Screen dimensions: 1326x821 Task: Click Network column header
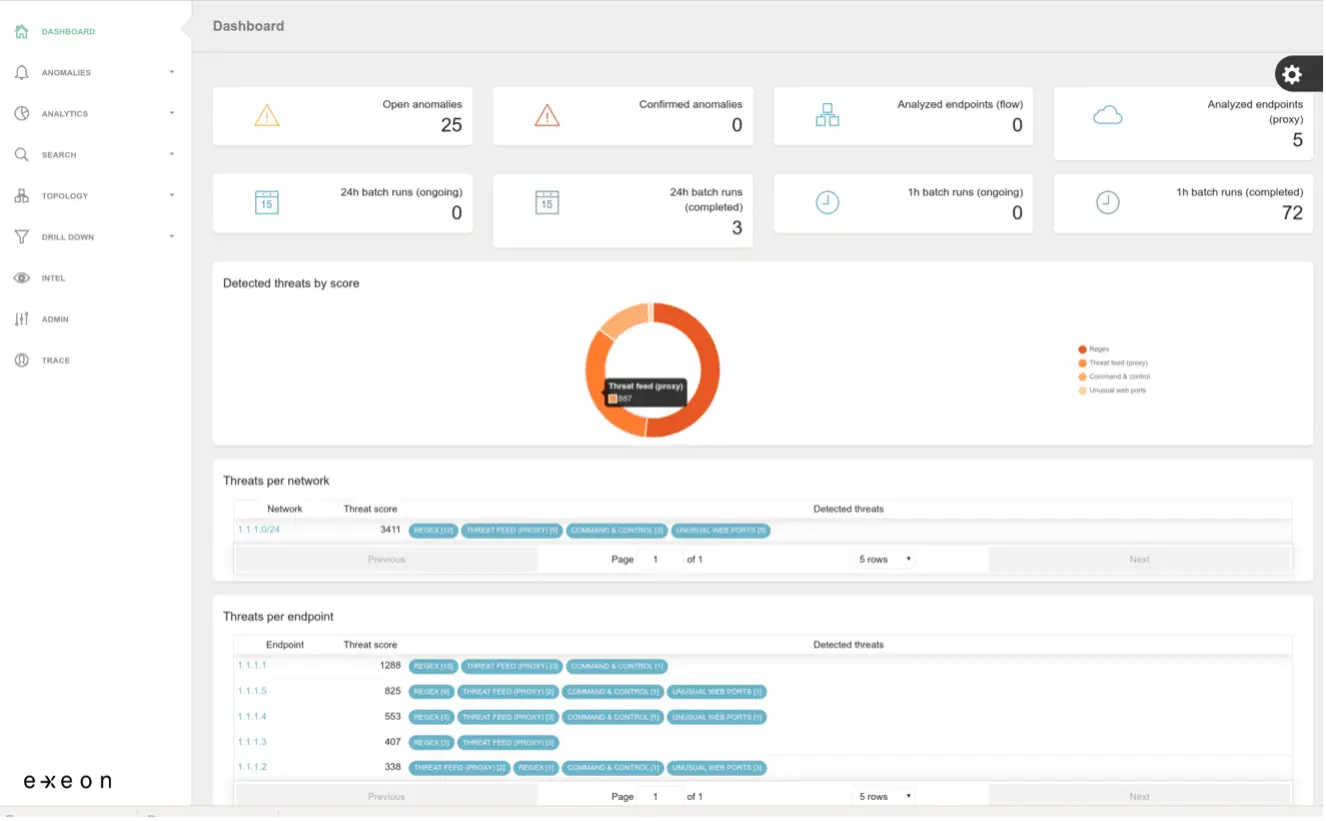[x=284, y=509]
